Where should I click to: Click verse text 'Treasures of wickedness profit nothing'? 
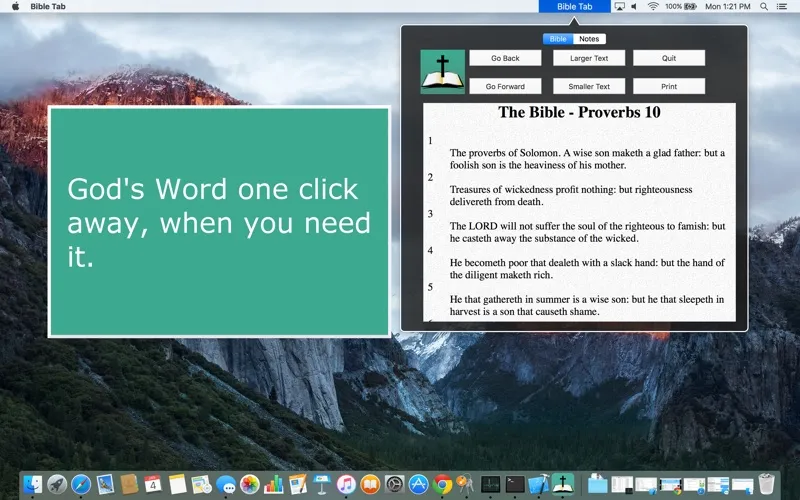click(x=533, y=189)
